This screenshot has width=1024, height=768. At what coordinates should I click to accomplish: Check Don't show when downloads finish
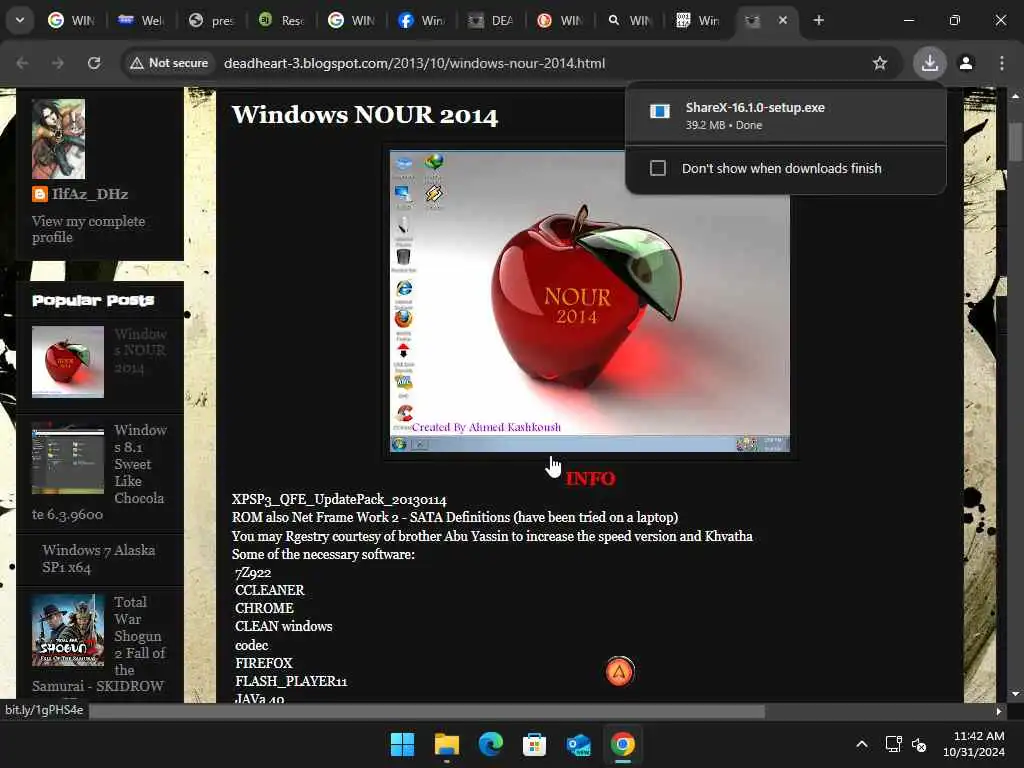pyautogui.click(x=658, y=168)
